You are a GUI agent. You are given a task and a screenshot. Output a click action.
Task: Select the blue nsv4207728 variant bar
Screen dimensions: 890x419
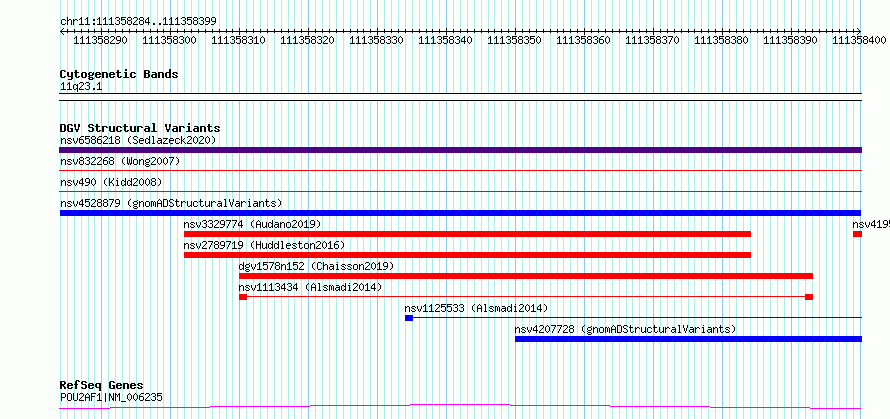688,339
